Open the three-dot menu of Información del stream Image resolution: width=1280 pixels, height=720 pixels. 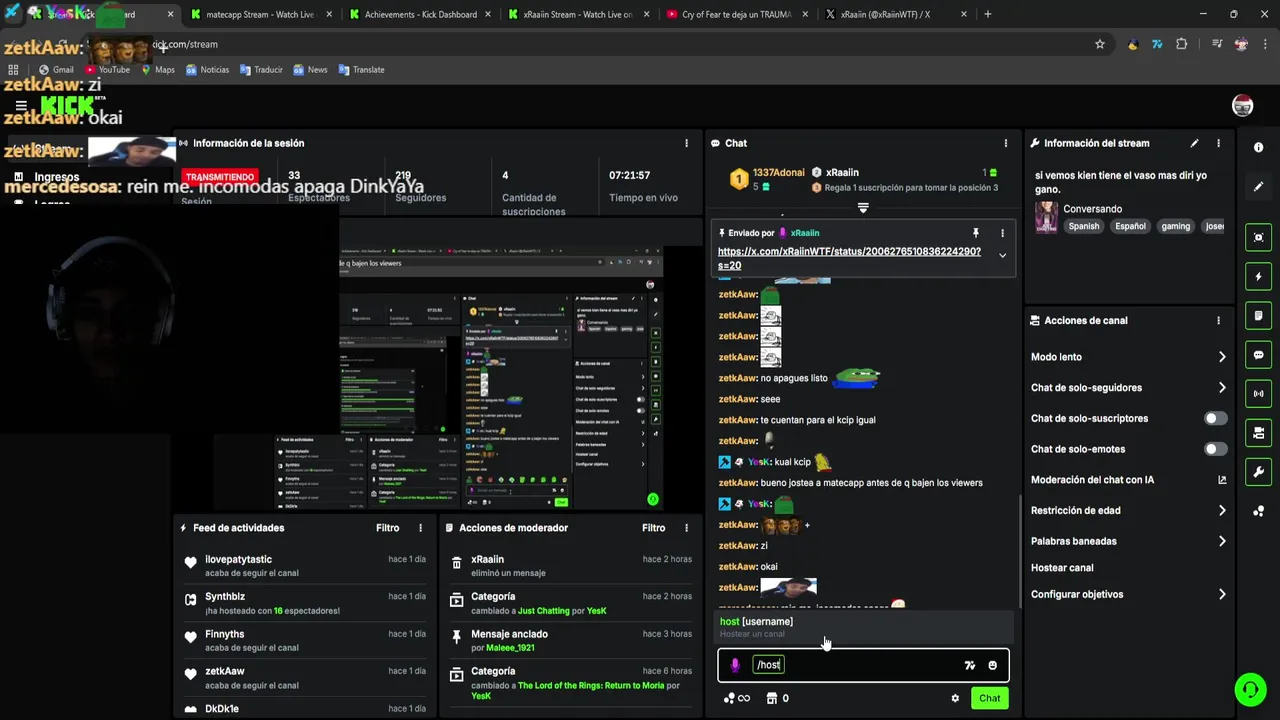(x=1218, y=143)
